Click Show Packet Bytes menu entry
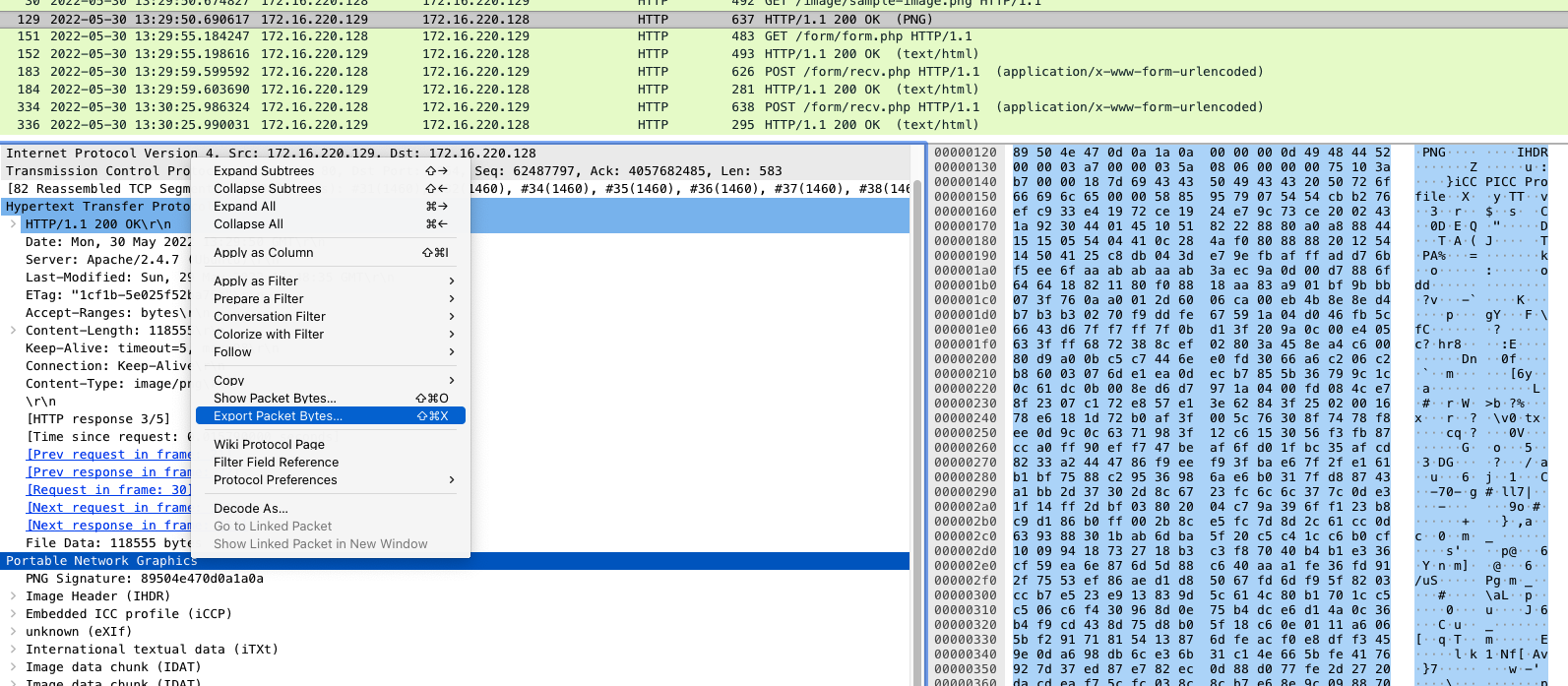The width and height of the screenshot is (1568, 686). point(275,399)
